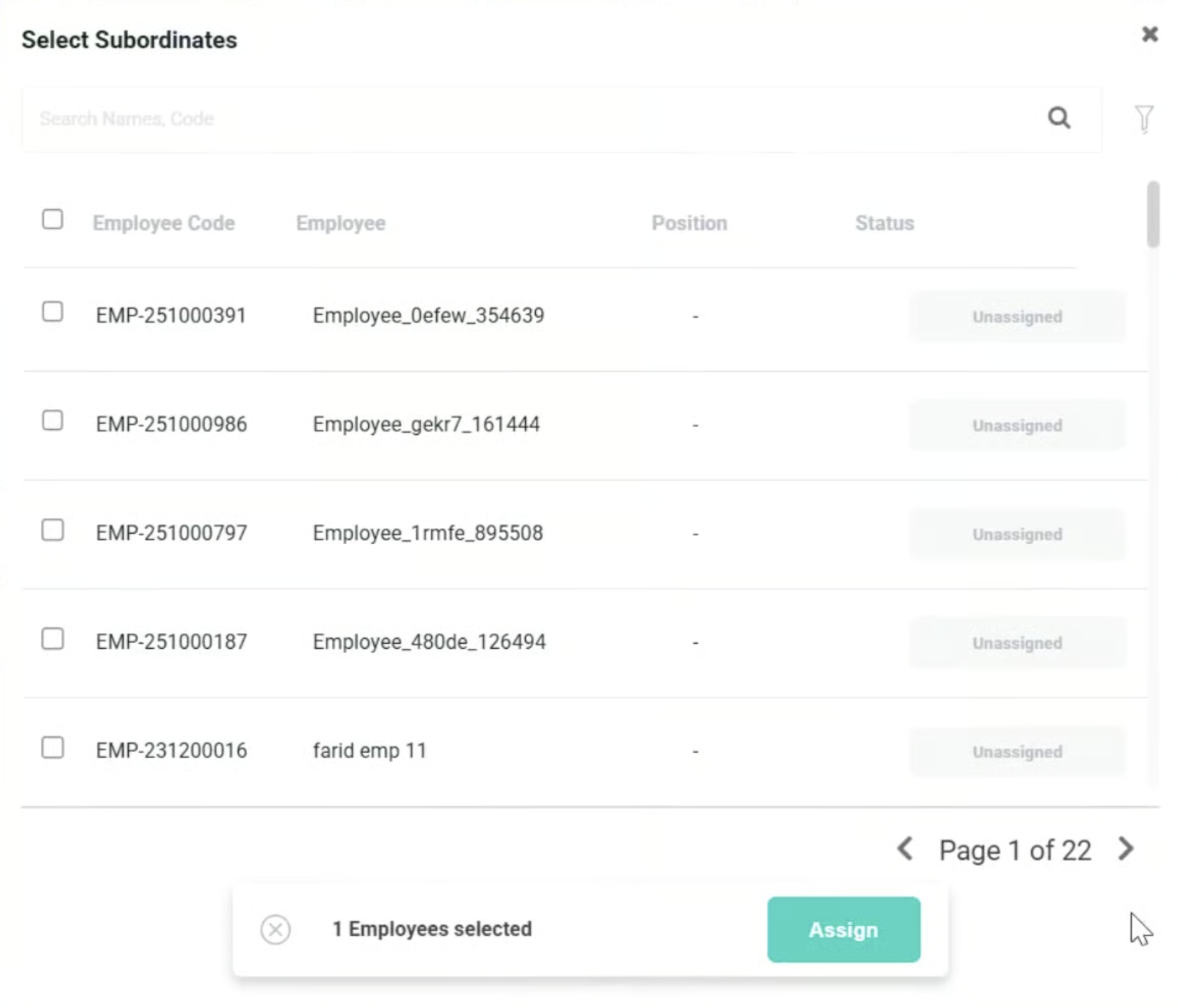Click the Search Names, Code field
Screen dimensions: 1178x1008
coord(509,119)
